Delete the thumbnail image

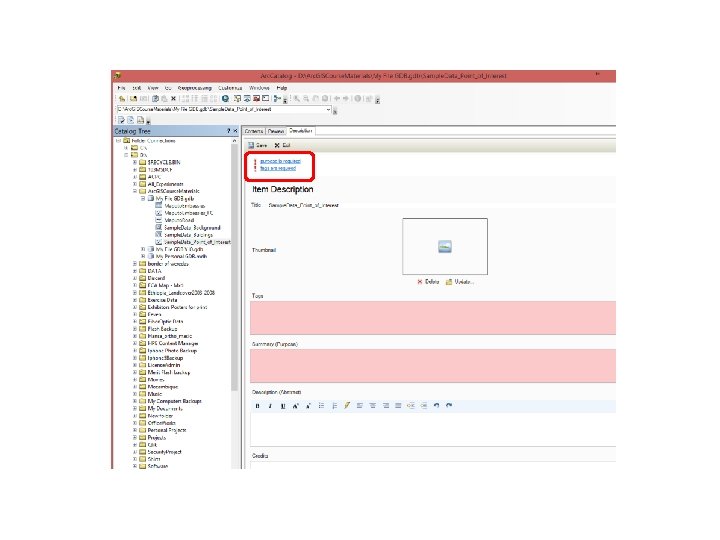coord(428,282)
